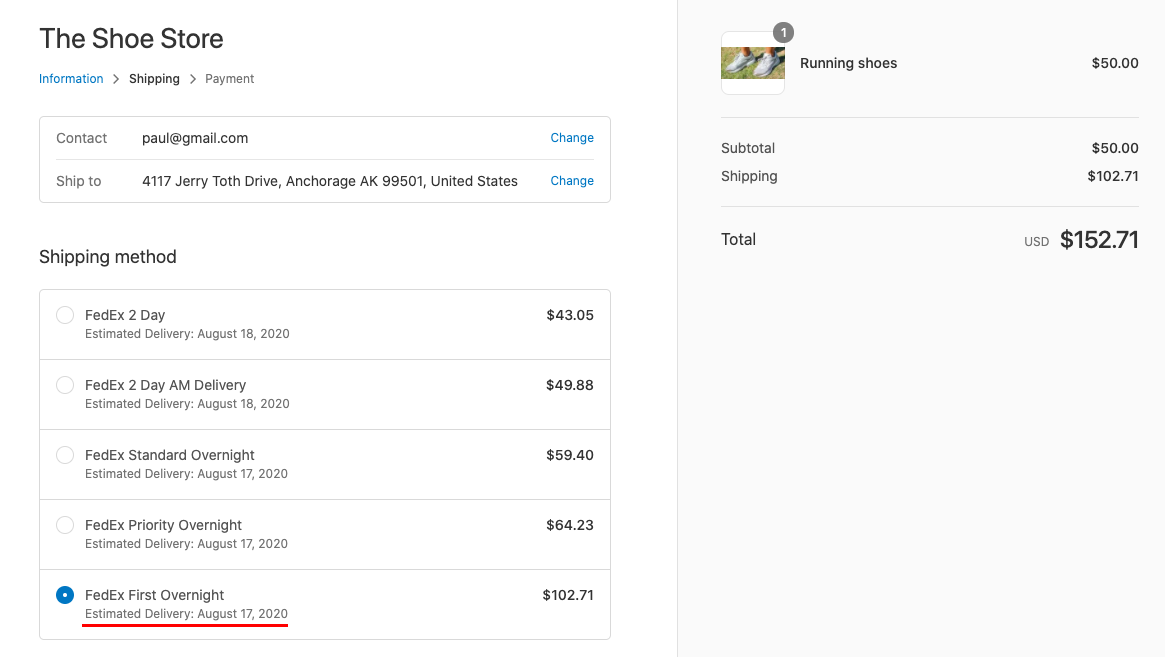Select the FedEx First Overnight radio button
1165x657 pixels.
coord(65,595)
